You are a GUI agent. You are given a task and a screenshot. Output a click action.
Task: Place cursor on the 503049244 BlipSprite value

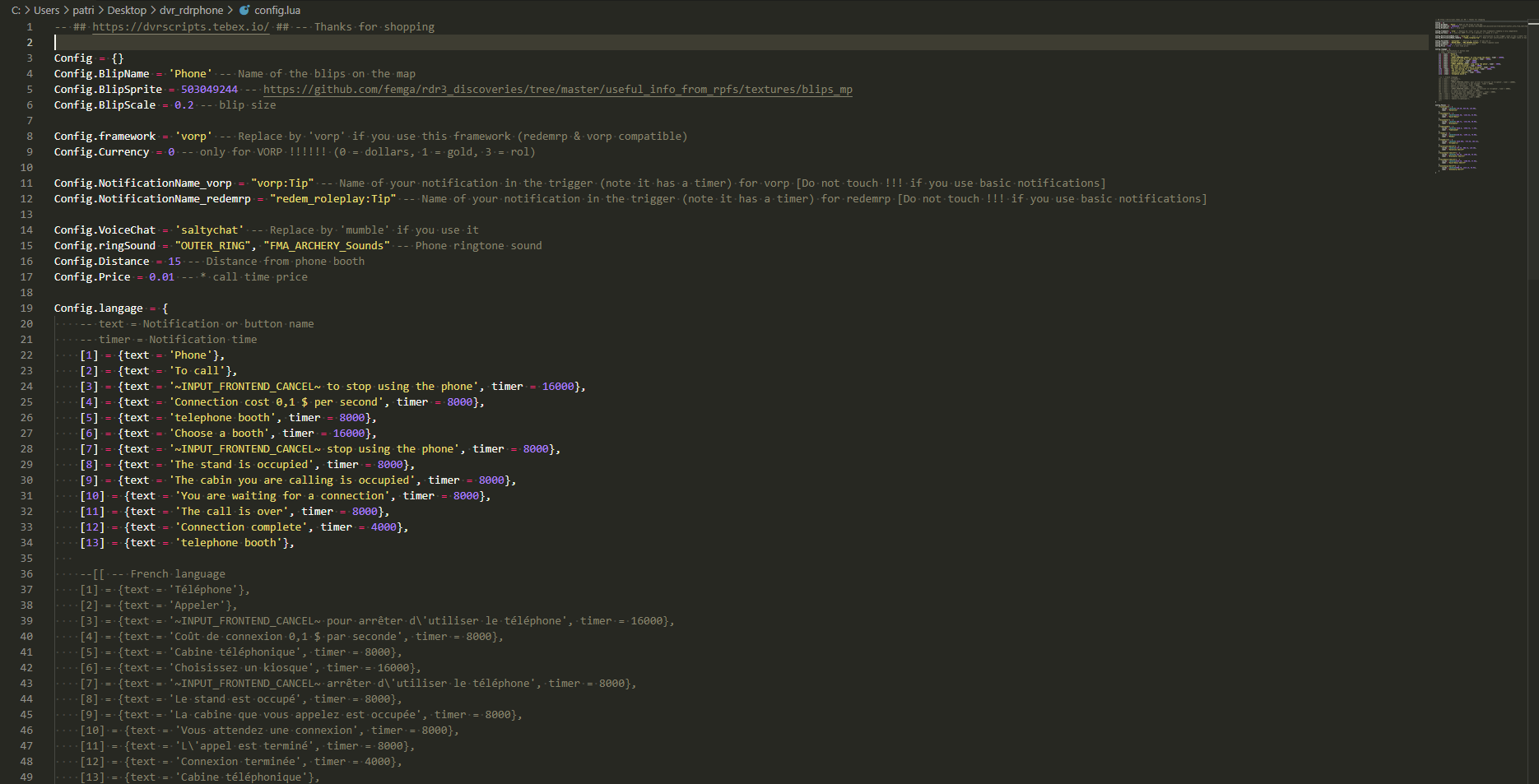pos(209,90)
